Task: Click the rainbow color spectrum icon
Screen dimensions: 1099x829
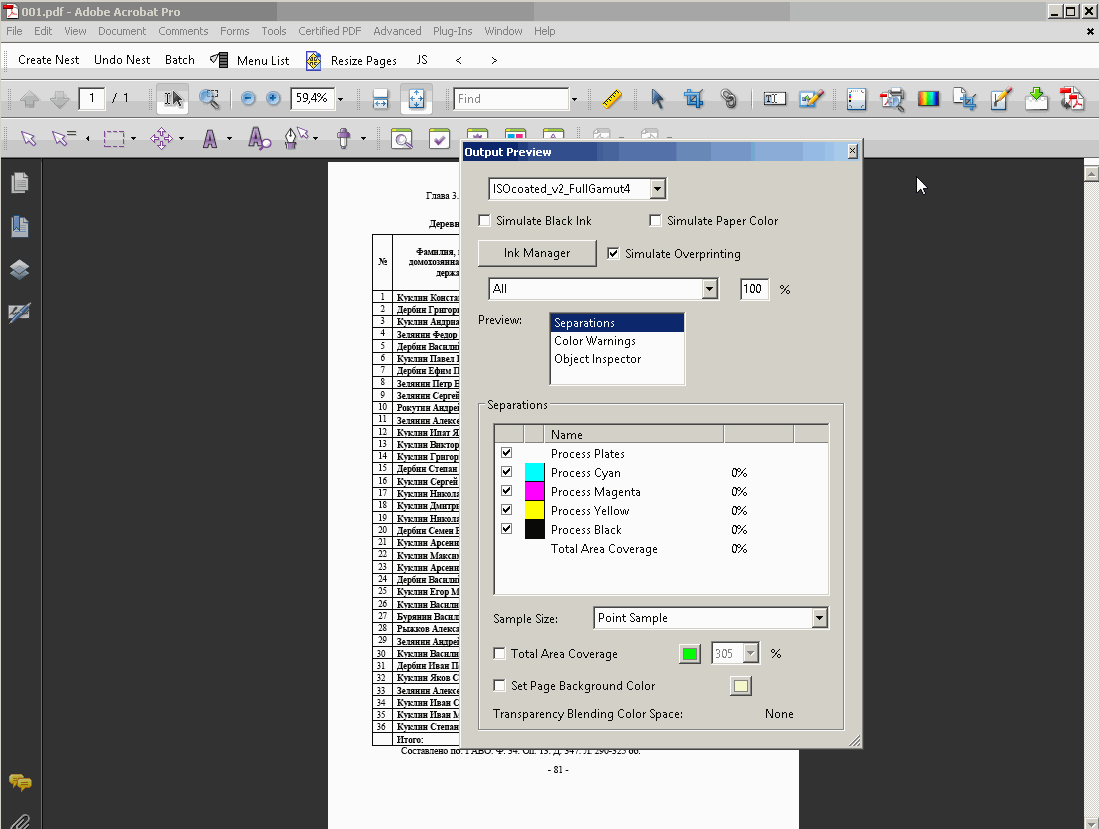Action: pyautogui.click(x=928, y=99)
